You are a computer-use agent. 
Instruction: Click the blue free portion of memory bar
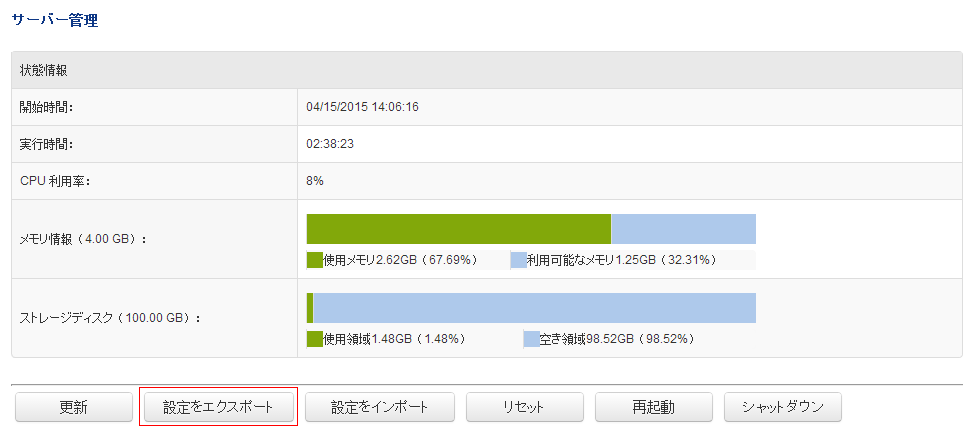(x=683, y=229)
